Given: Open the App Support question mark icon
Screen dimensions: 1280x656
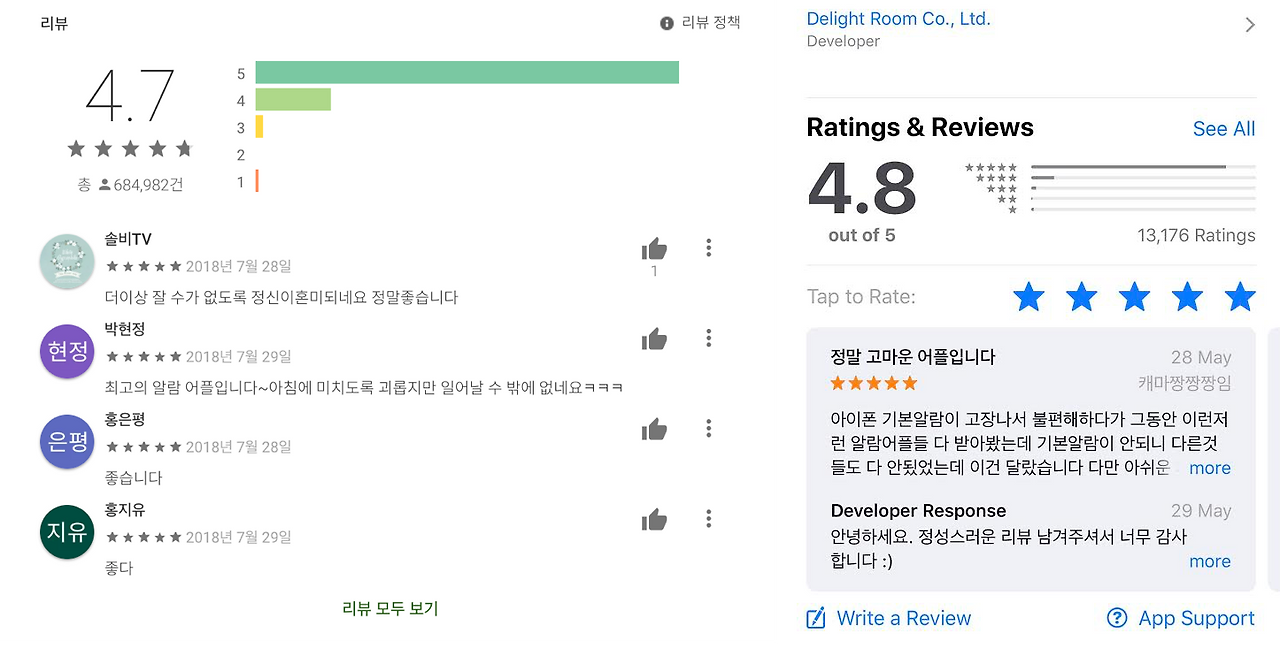Looking at the screenshot, I should pyautogui.click(x=1117, y=618).
